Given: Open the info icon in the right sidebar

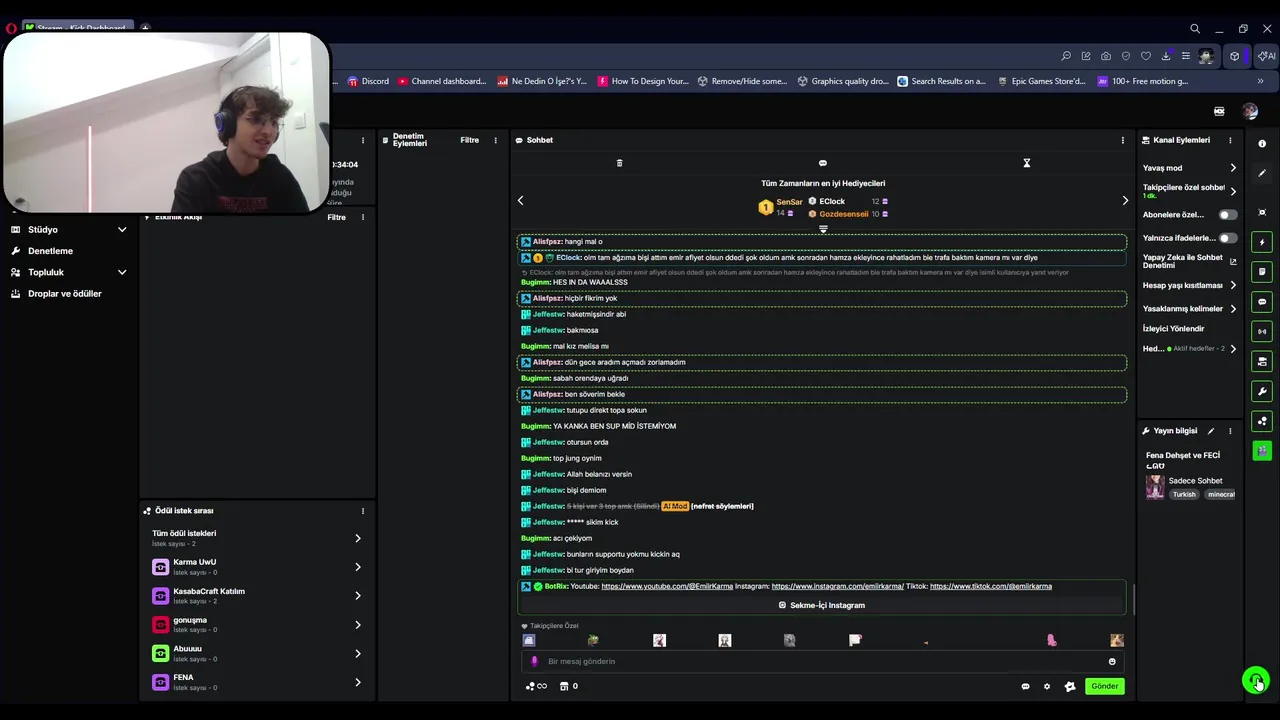Looking at the screenshot, I should (1262, 144).
